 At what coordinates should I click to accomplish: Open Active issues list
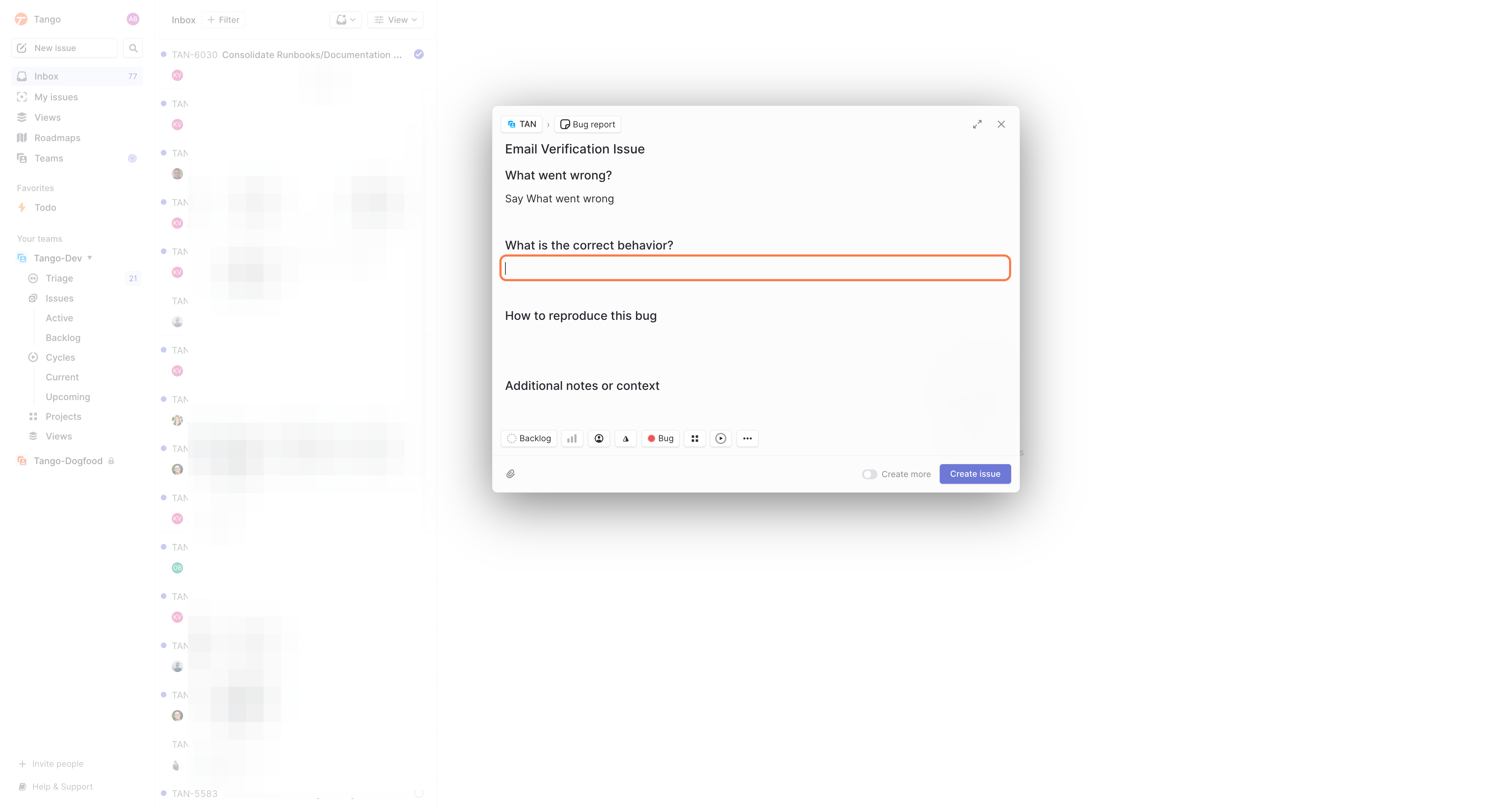(59, 318)
